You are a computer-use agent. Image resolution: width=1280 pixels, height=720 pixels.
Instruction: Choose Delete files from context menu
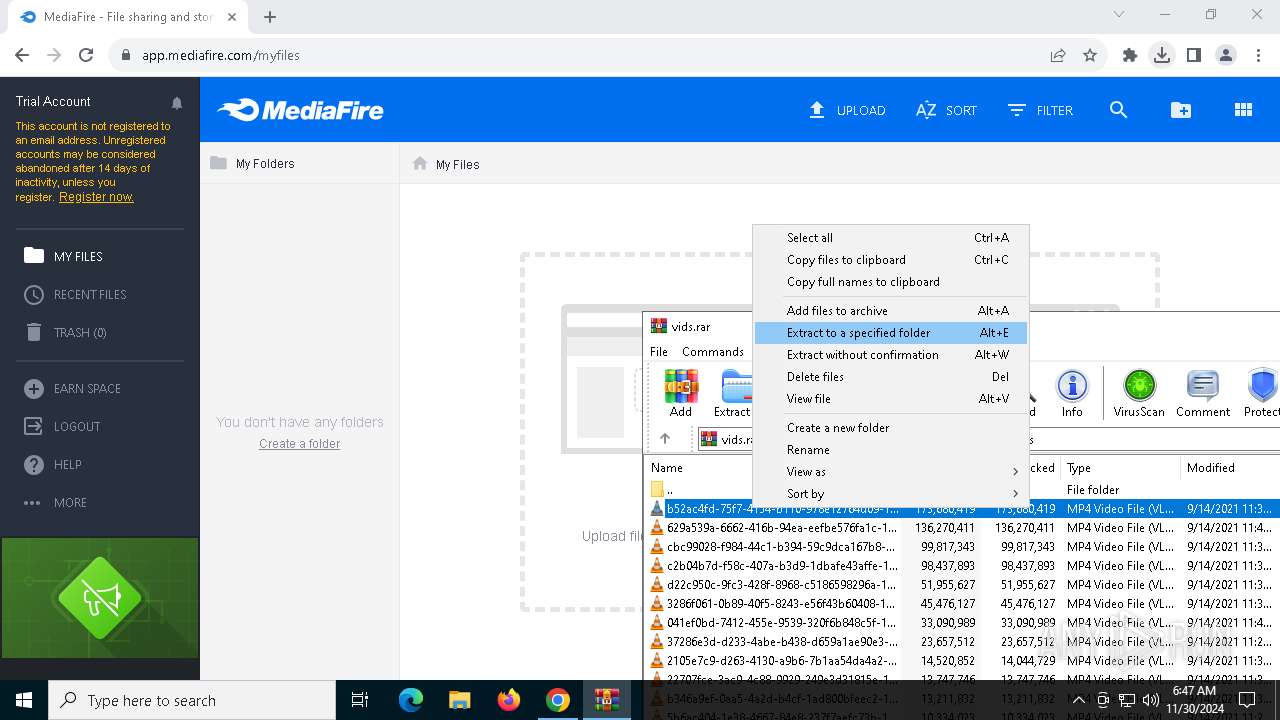click(890, 377)
